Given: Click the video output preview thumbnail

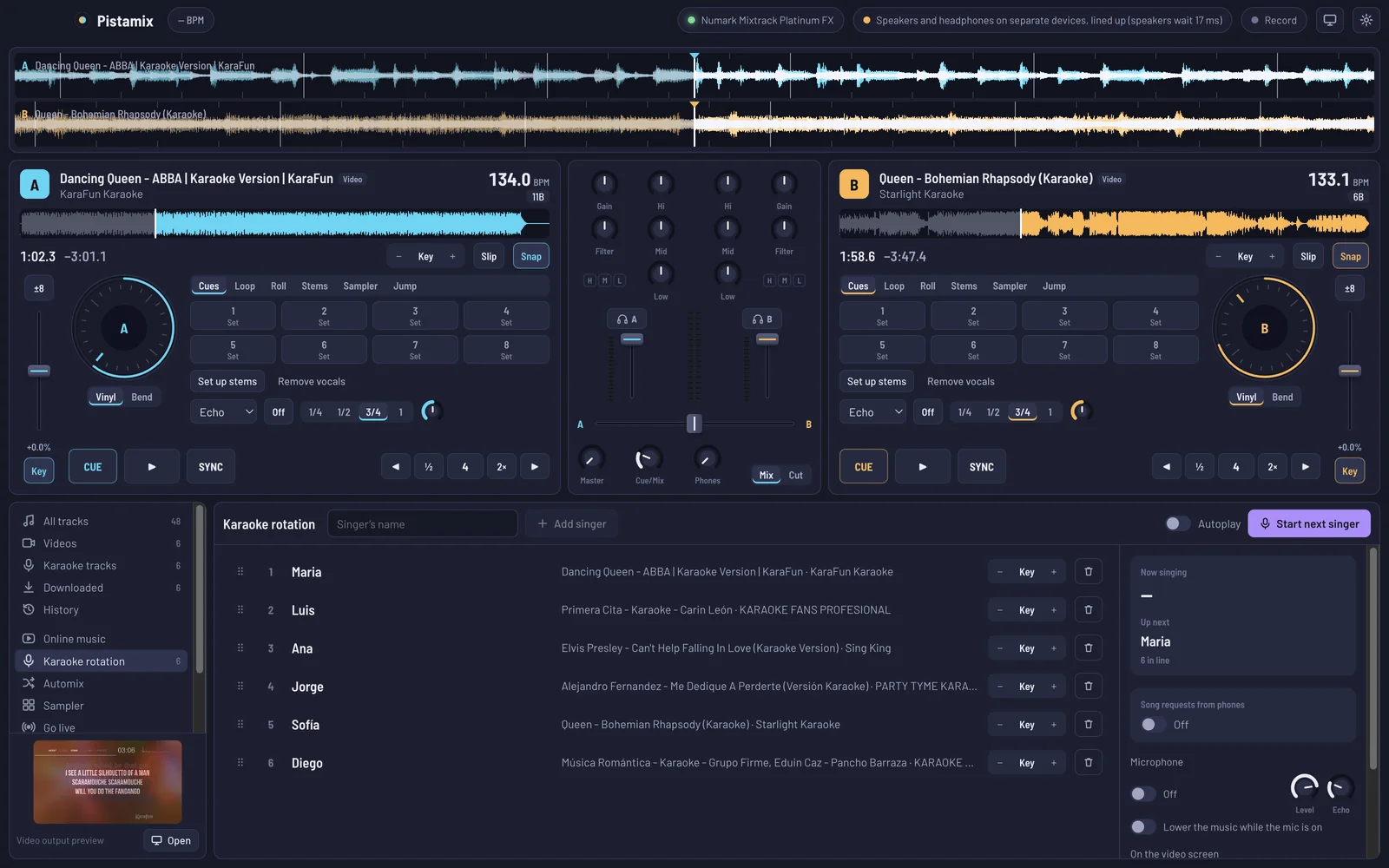Looking at the screenshot, I should (x=108, y=782).
